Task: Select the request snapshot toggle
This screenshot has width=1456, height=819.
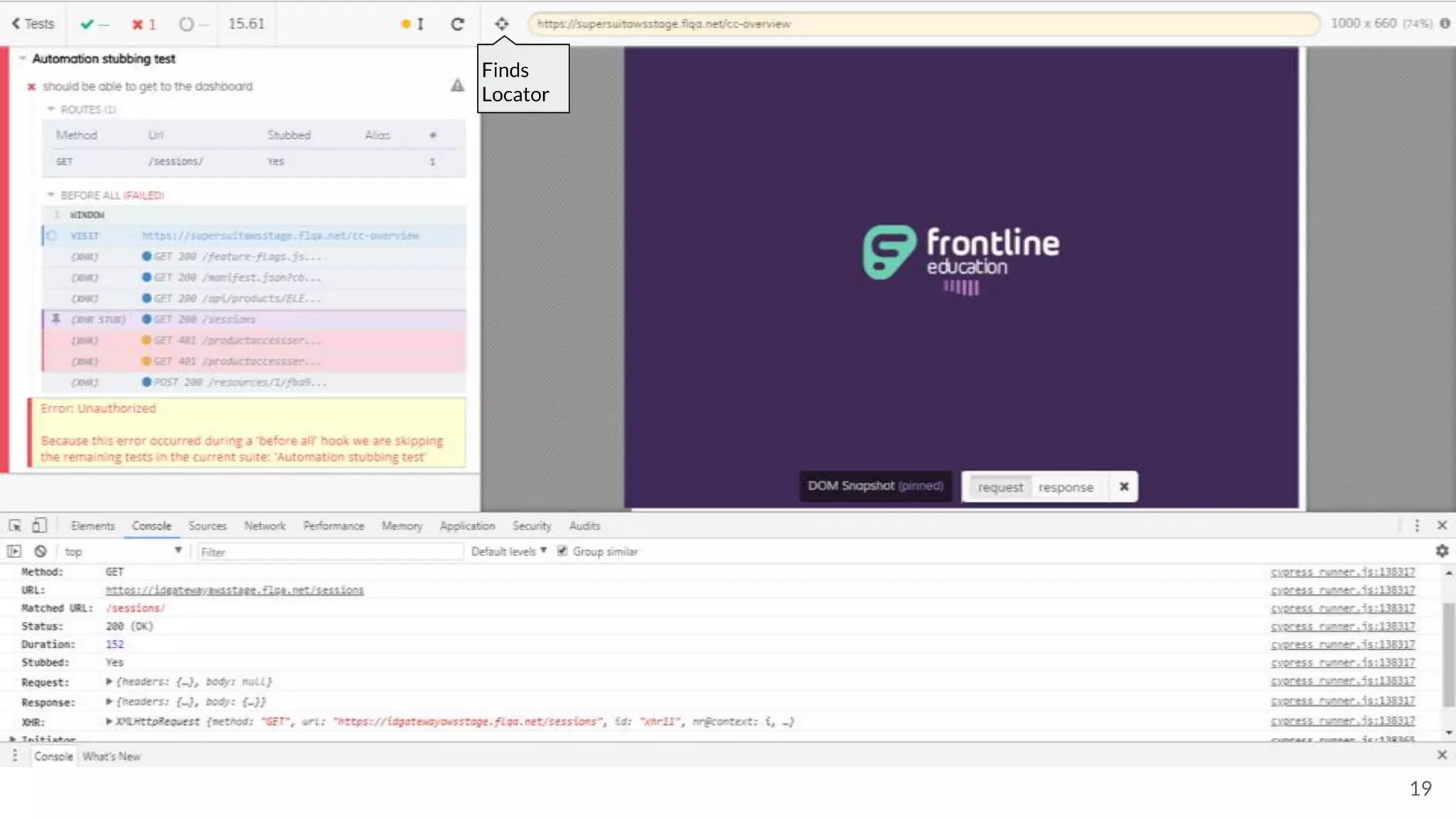Action: coord(1000,487)
